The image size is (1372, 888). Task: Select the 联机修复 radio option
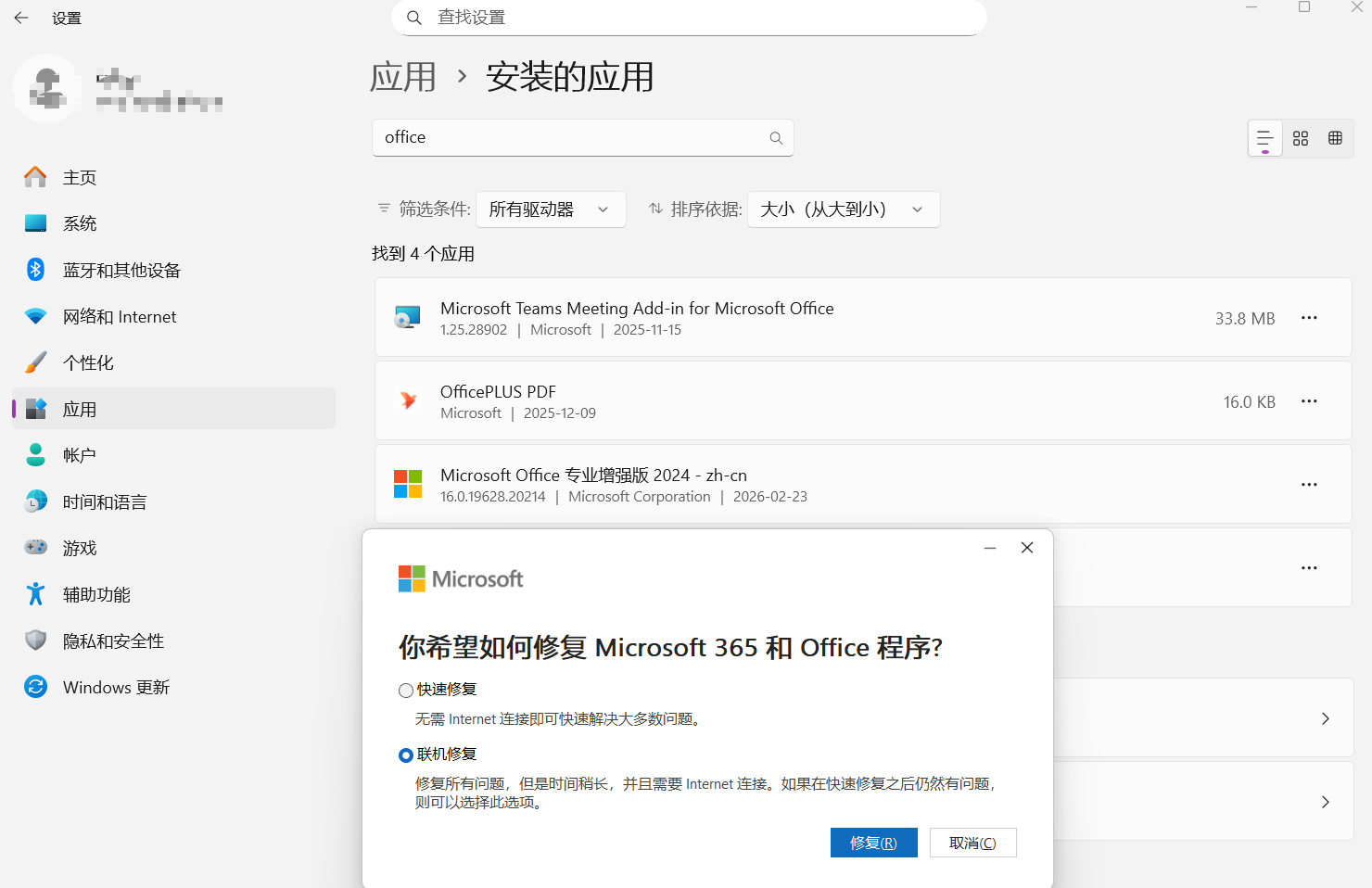tap(406, 755)
